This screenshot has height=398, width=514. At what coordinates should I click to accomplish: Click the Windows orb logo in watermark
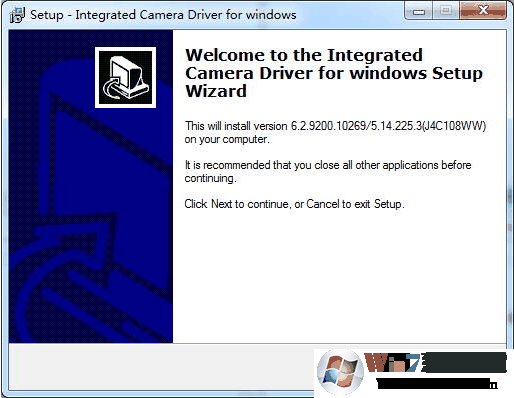[x=340, y=372]
